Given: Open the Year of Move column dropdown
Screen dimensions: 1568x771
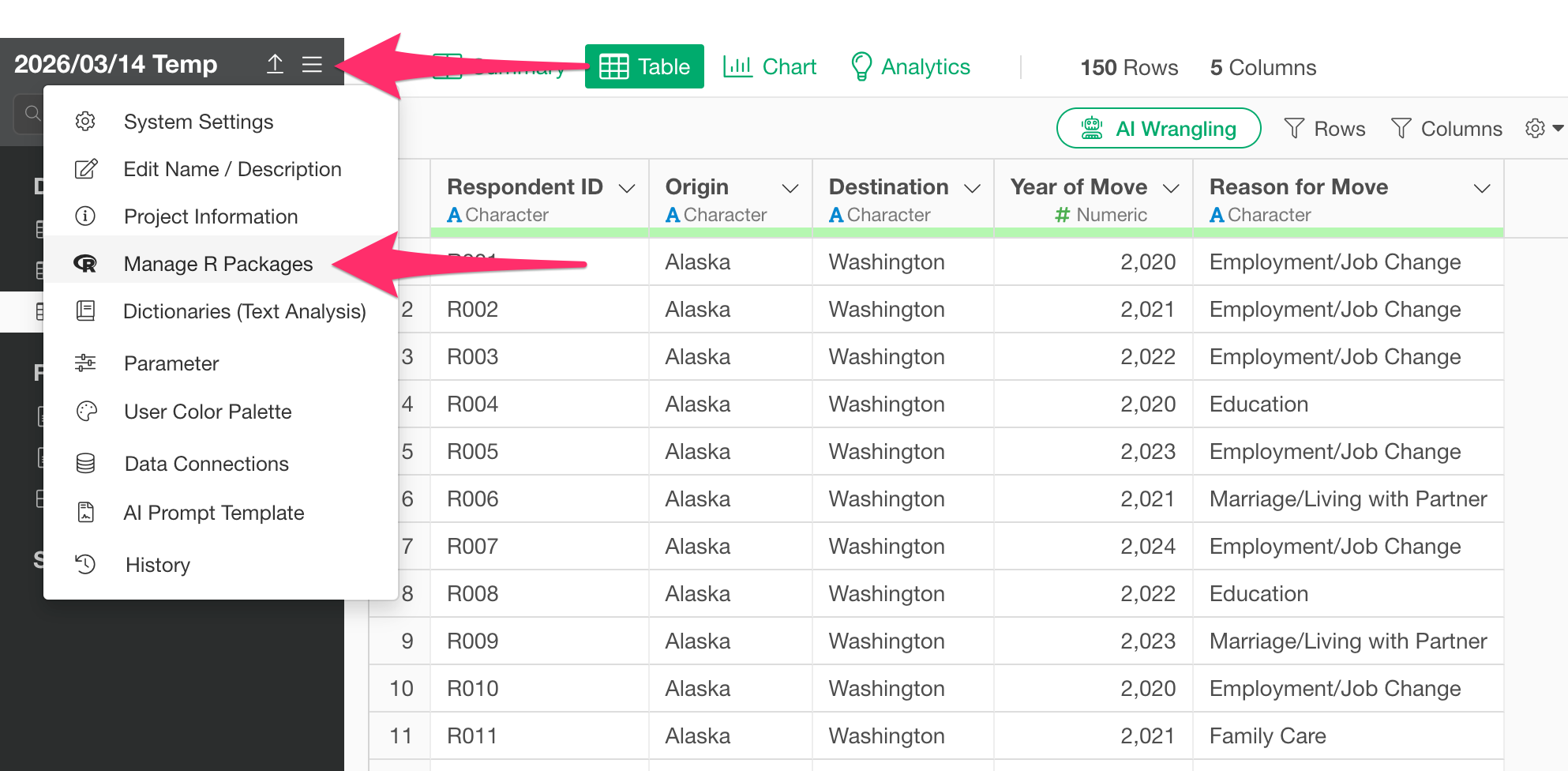Looking at the screenshot, I should click(1171, 188).
